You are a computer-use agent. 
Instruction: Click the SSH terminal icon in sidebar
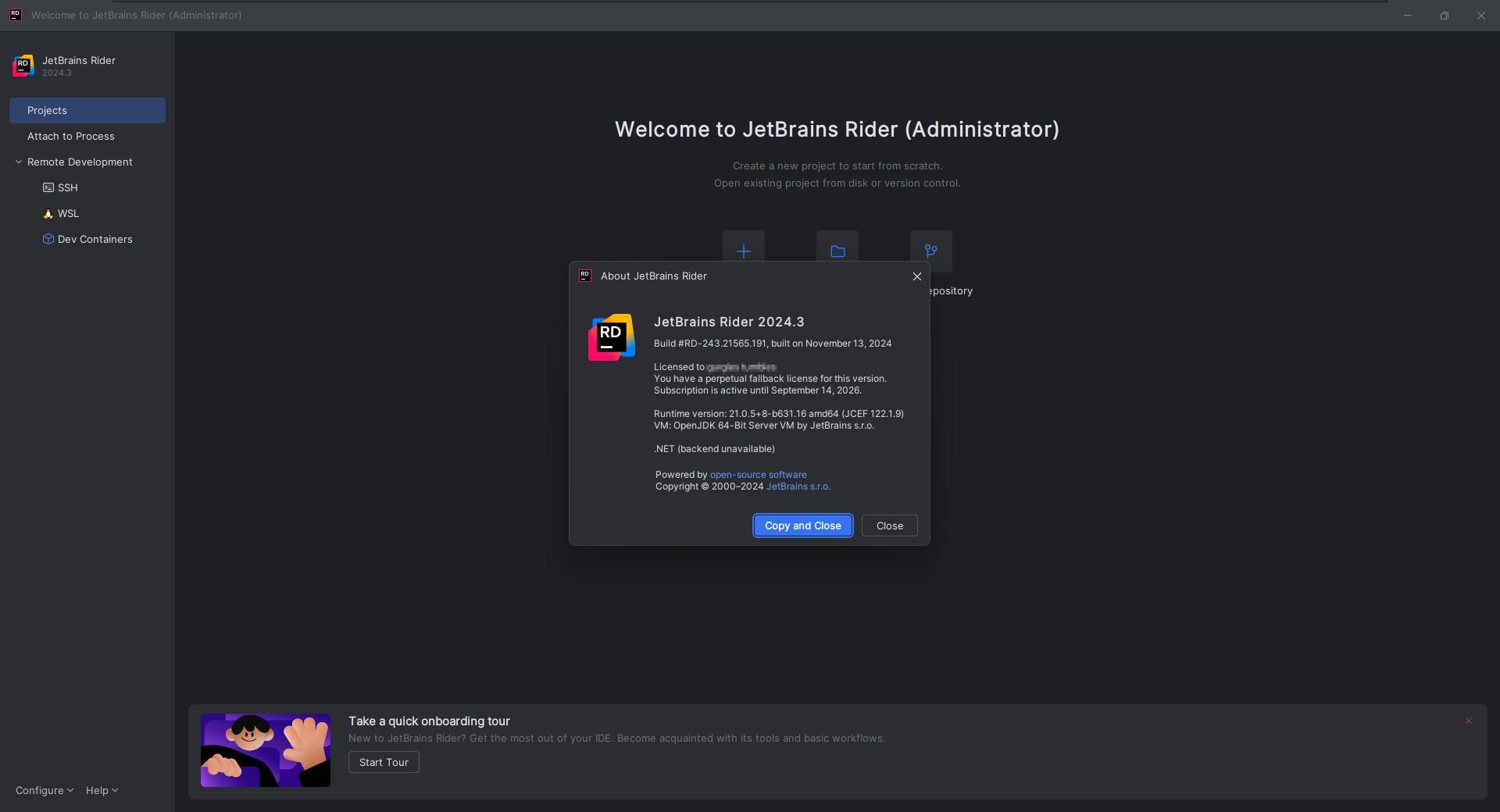(48, 187)
